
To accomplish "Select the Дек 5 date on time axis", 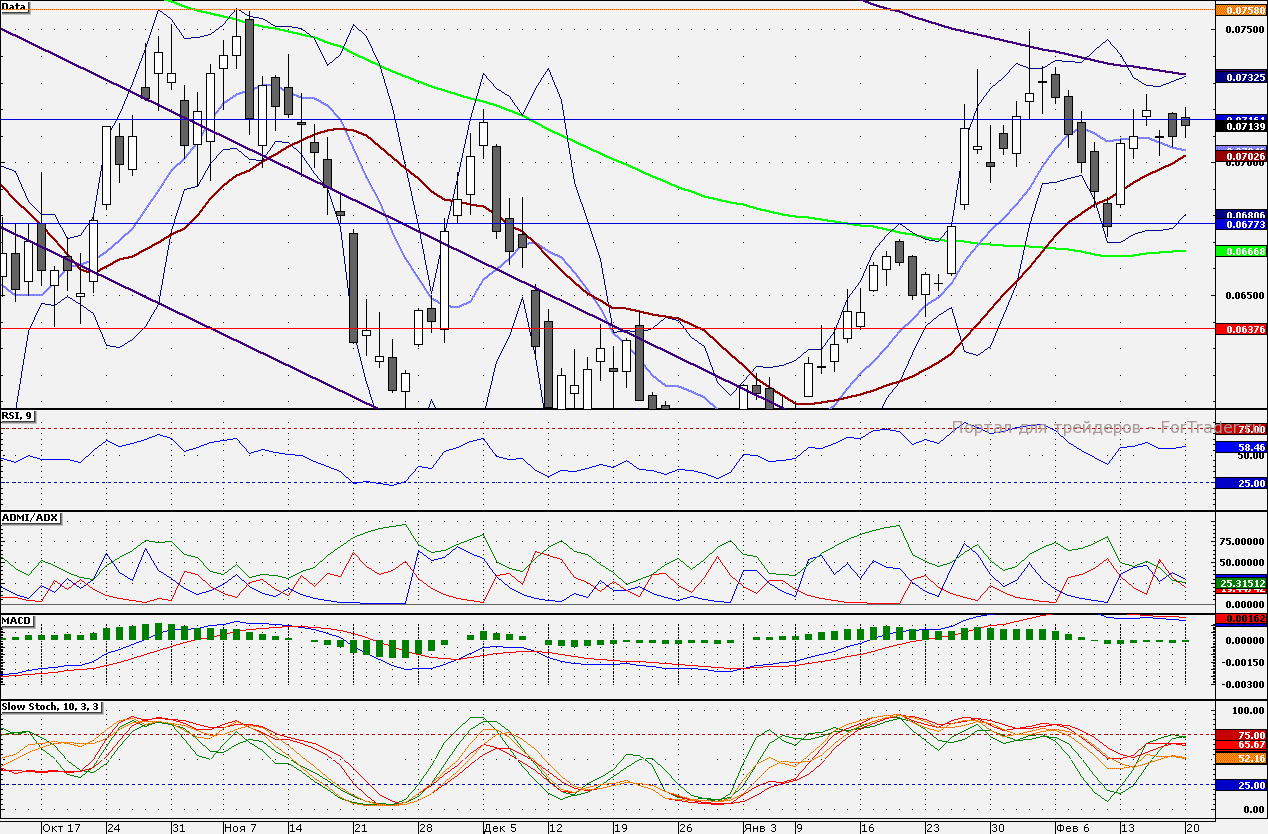I will coord(499,828).
